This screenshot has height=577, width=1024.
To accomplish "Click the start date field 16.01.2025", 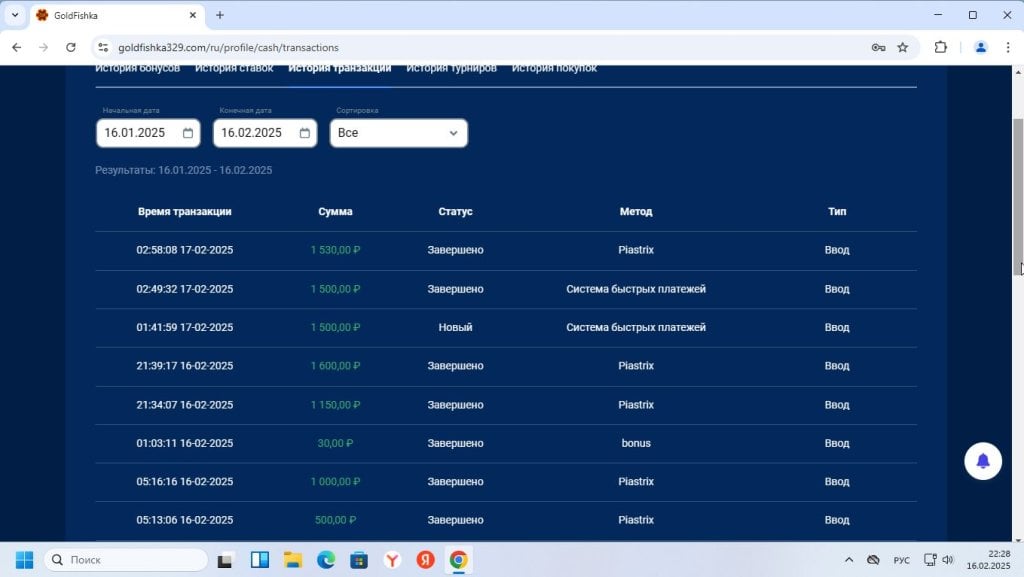I will point(148,133).
